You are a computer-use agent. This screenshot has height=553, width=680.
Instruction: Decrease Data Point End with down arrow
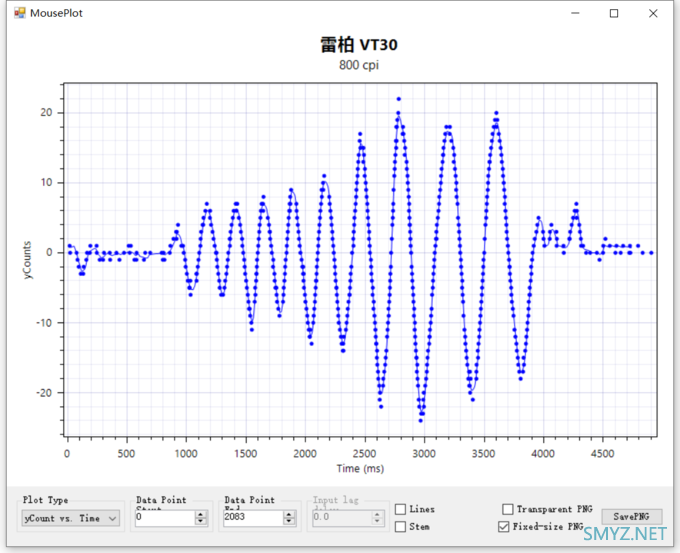click(x=289, y=521)
